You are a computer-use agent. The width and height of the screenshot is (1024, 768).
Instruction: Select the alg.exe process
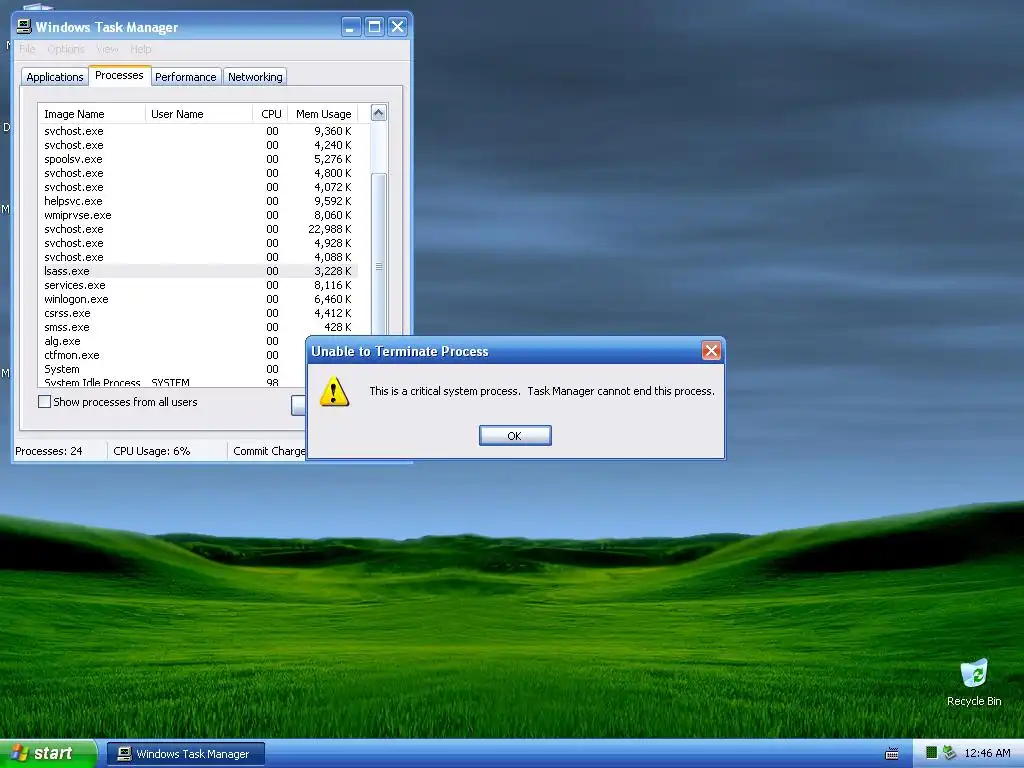pyautogui.click(x=172, y=342)
